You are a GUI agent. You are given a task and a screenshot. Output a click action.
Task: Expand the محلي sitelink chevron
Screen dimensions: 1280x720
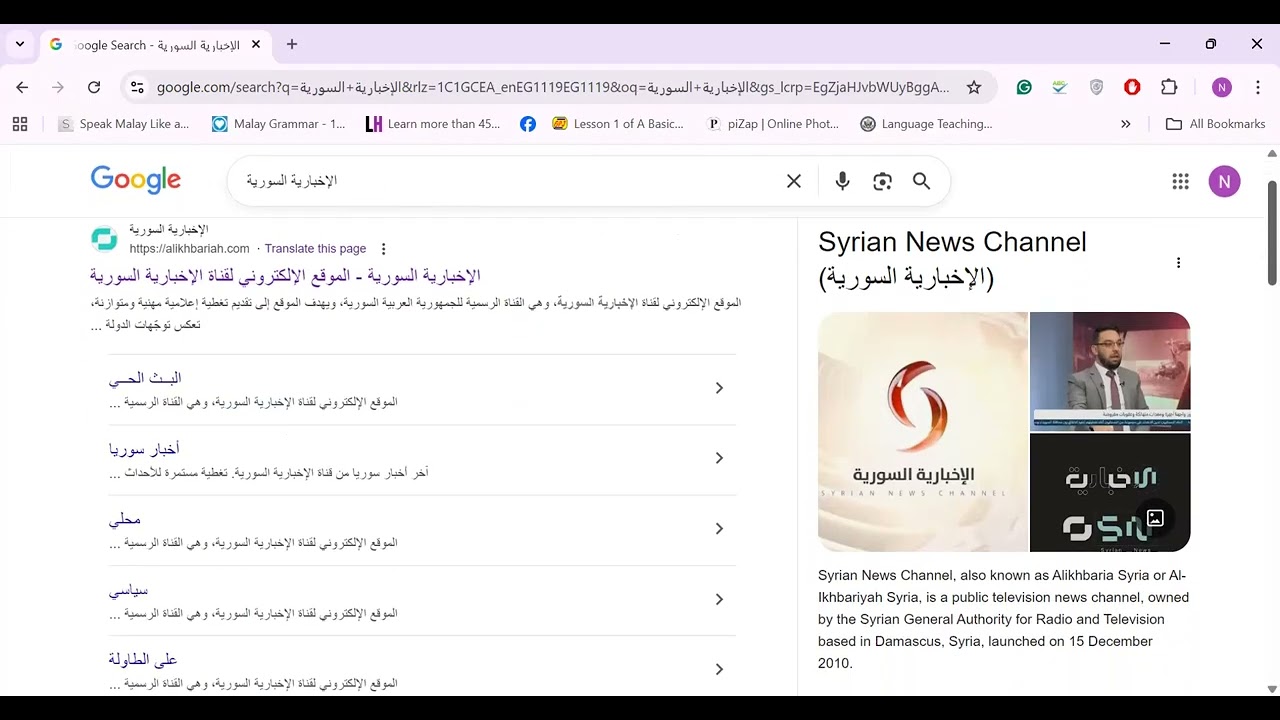click(719, 529)
